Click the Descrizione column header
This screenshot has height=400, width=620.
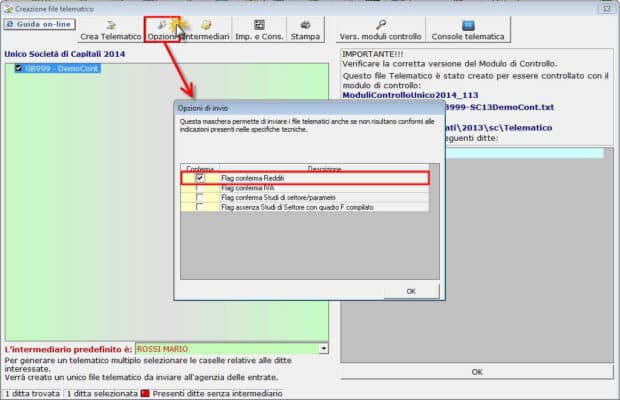[x=324, y=169]
